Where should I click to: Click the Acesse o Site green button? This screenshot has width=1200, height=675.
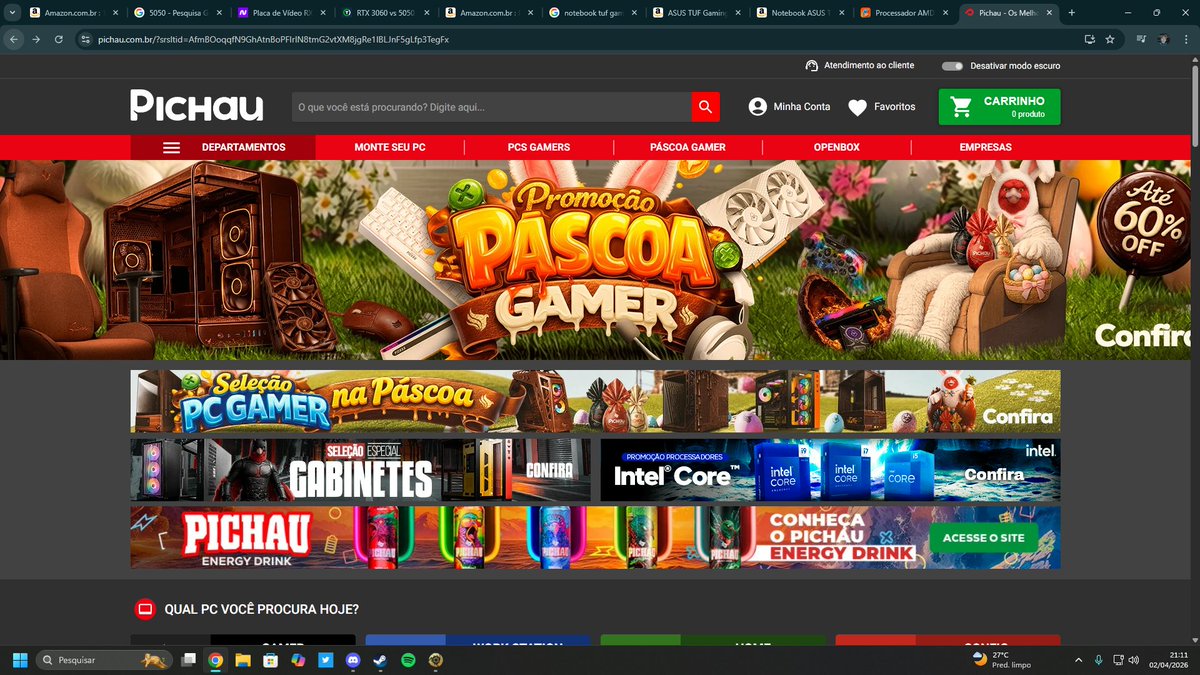(984, 538)
